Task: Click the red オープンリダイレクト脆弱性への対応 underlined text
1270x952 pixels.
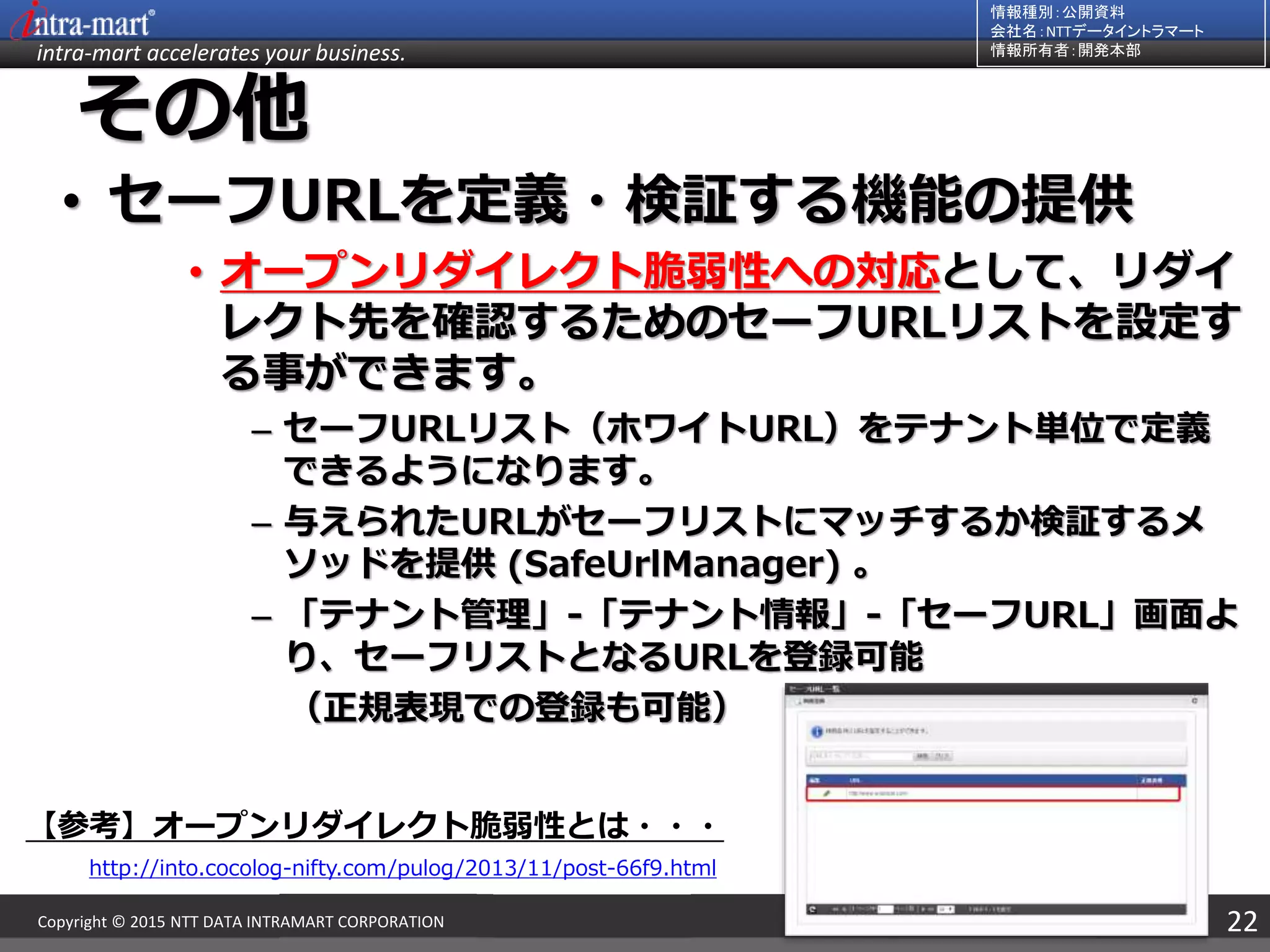Action: [x=580, y=271]
